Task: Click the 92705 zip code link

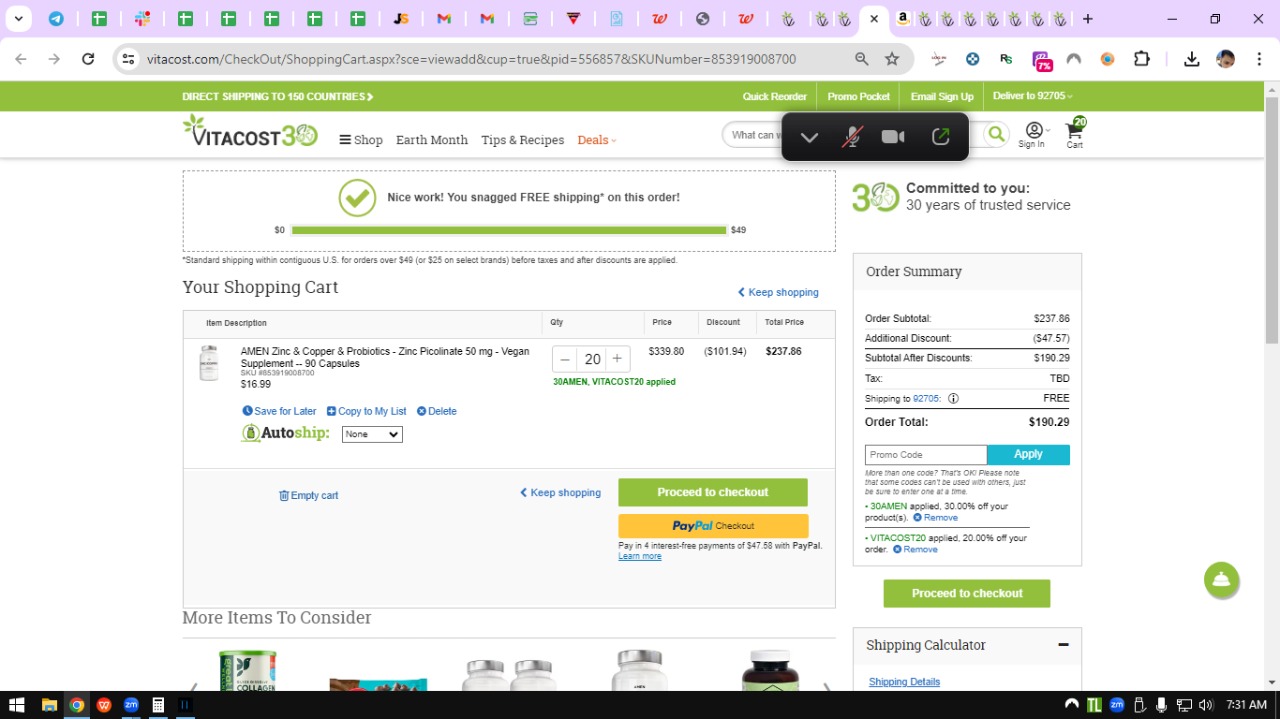Action: pos(926,398)
